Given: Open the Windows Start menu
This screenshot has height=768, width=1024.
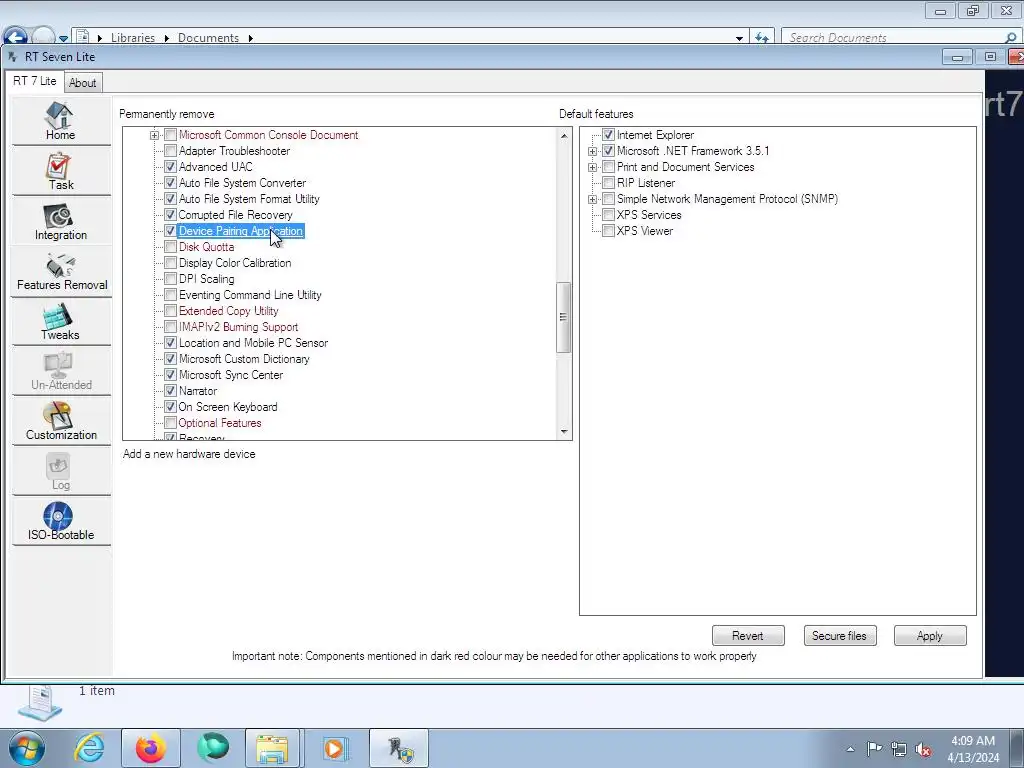Looking at the screenshot, I should (x=27, y=748).
